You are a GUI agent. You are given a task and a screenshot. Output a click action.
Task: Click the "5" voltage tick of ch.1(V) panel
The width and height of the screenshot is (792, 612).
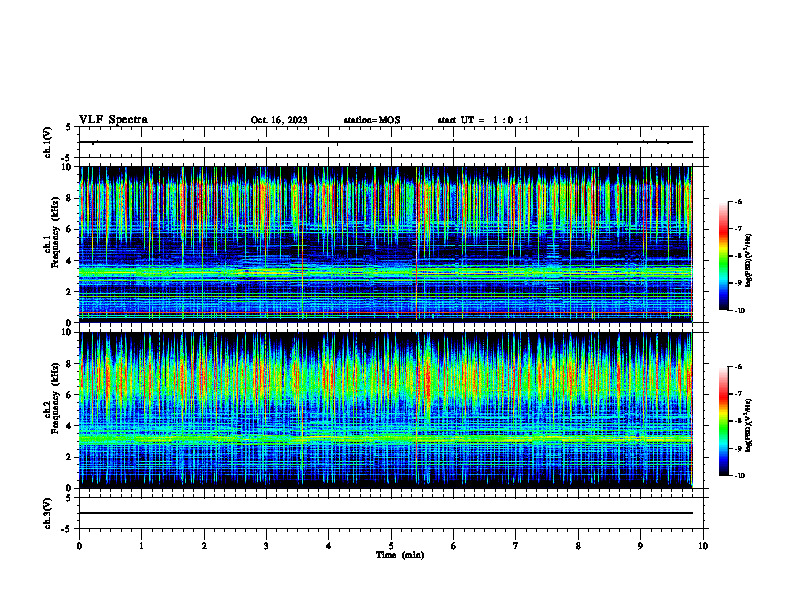click(x=69, y=127)
